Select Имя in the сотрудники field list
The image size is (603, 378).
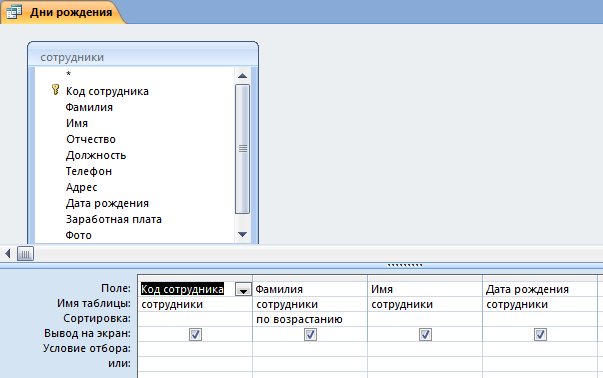coord(77,123)
